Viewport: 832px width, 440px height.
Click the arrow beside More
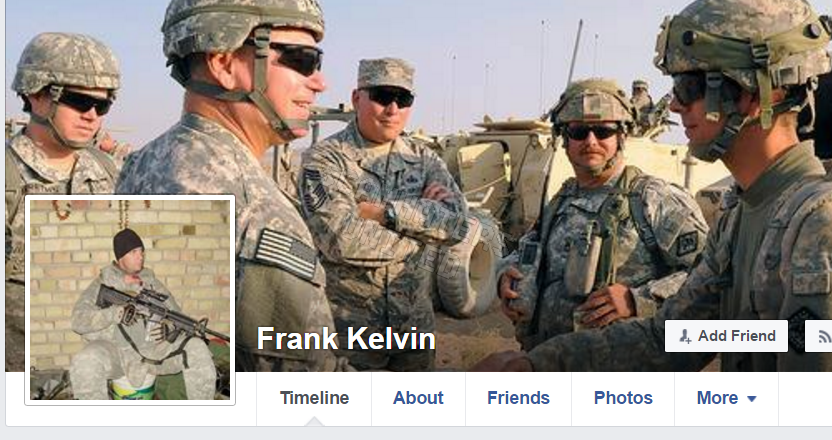tap(751, 399)
